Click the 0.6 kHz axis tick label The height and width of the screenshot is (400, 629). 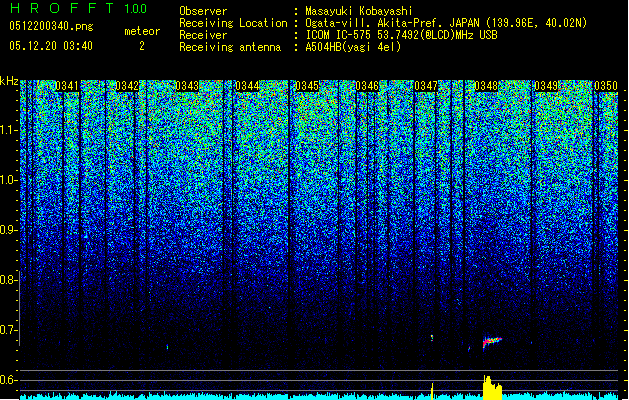pos(7,380)
